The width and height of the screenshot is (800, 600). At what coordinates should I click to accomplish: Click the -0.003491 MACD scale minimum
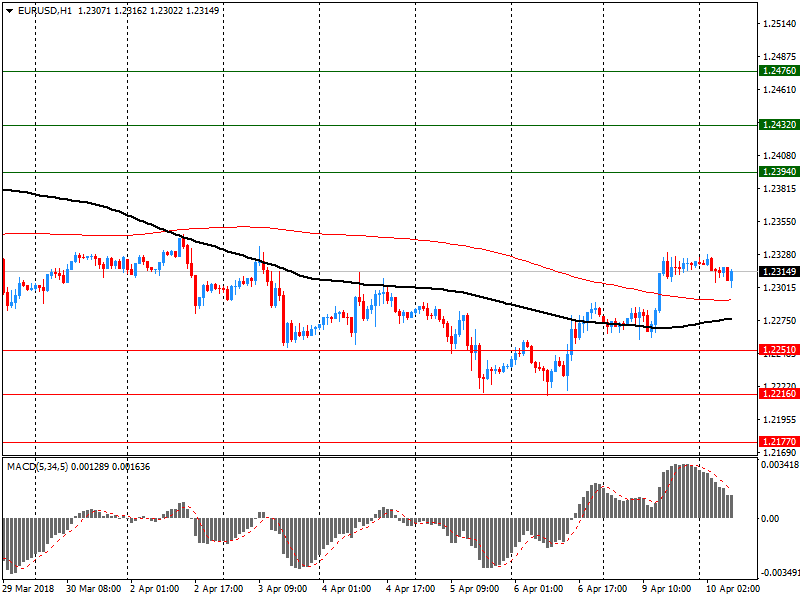(779, 572)
